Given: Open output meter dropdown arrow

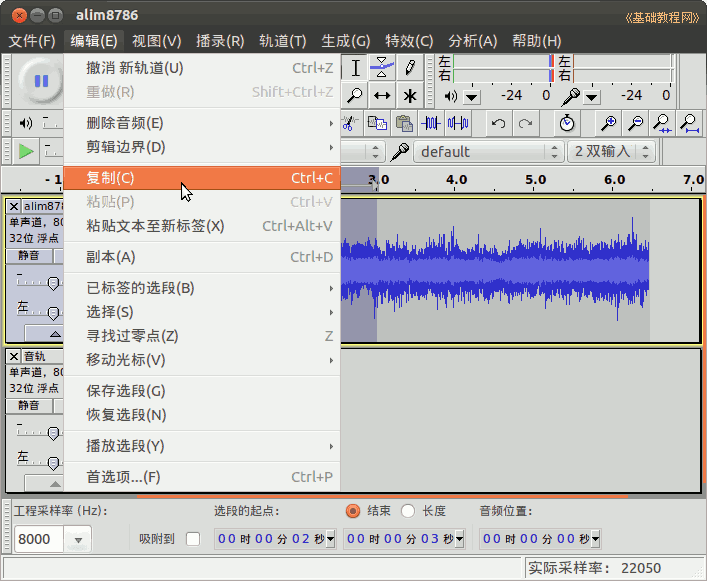Looking at the screenshot, I should 472,97.
